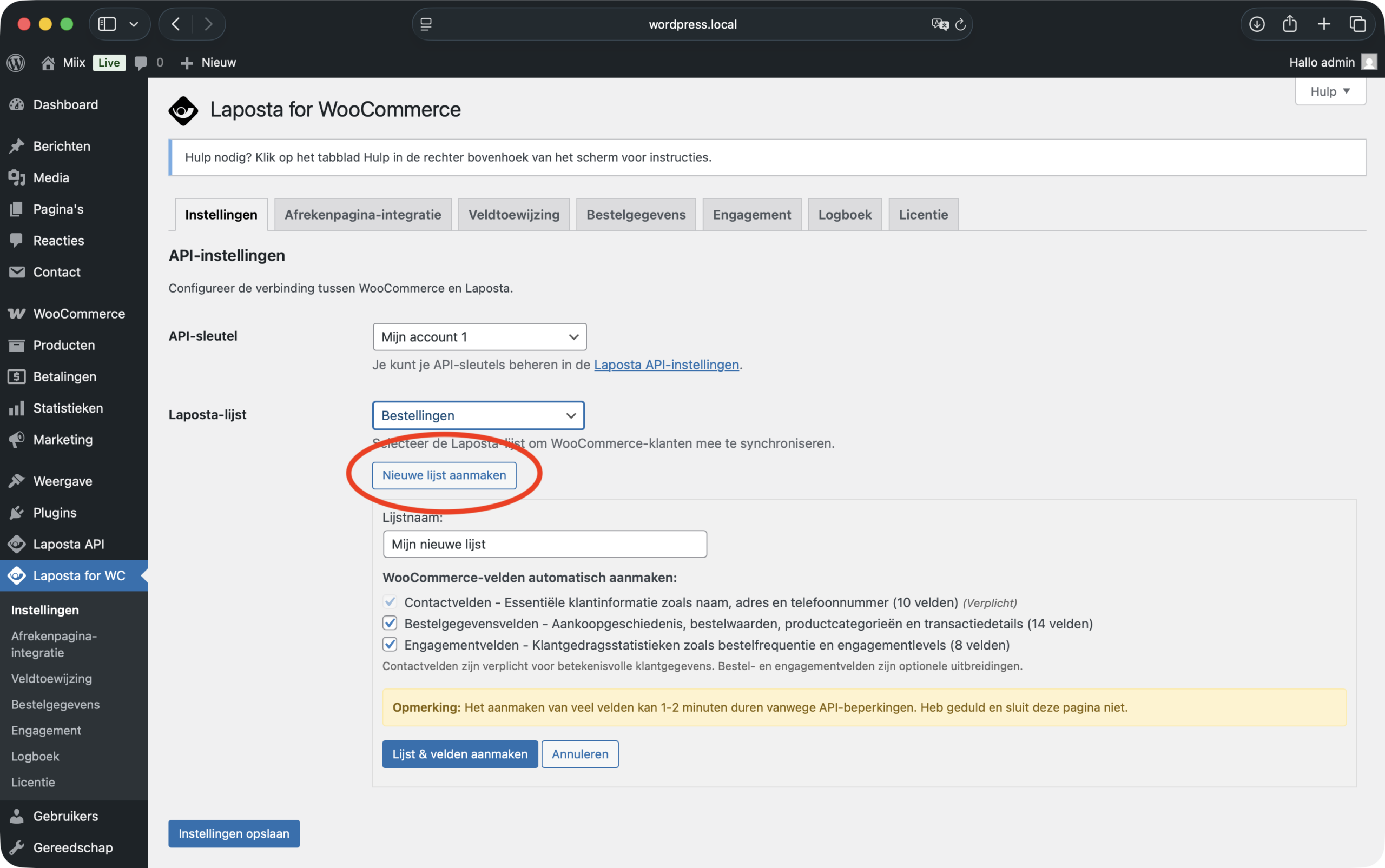
Task: Open Reacties from the sidebar
Action: pos(58,240)
